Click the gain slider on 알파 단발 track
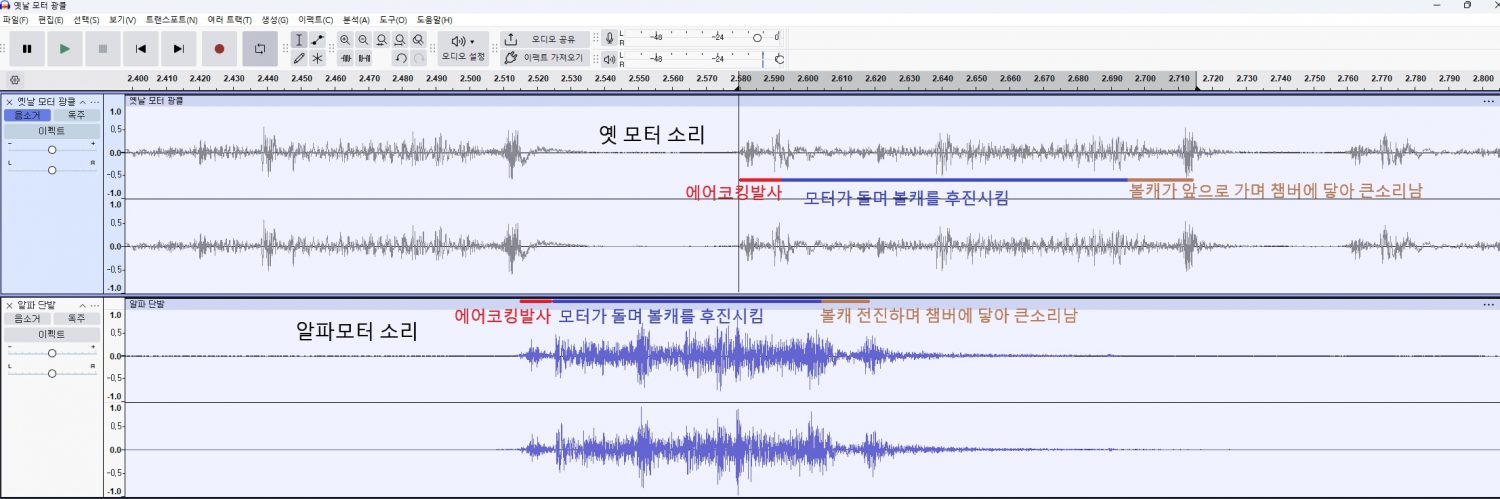The height and width of the screenshot is (499, 1500). point(52,352)
